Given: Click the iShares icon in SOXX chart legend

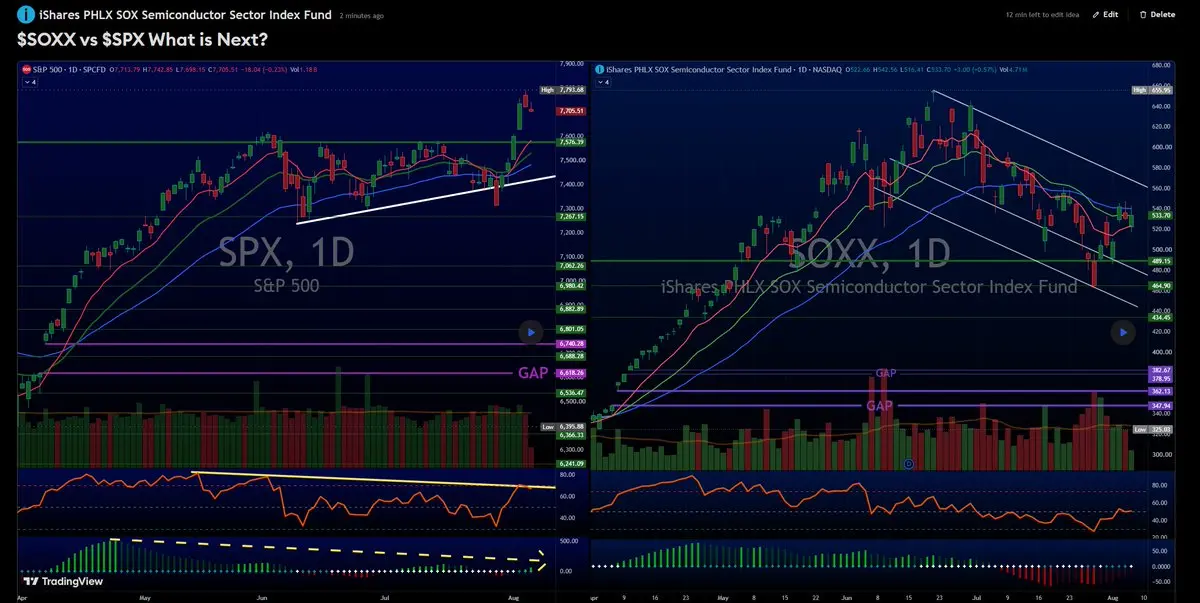Looking at the screenshot, I should pyautogui.click(x=599, y=69).
